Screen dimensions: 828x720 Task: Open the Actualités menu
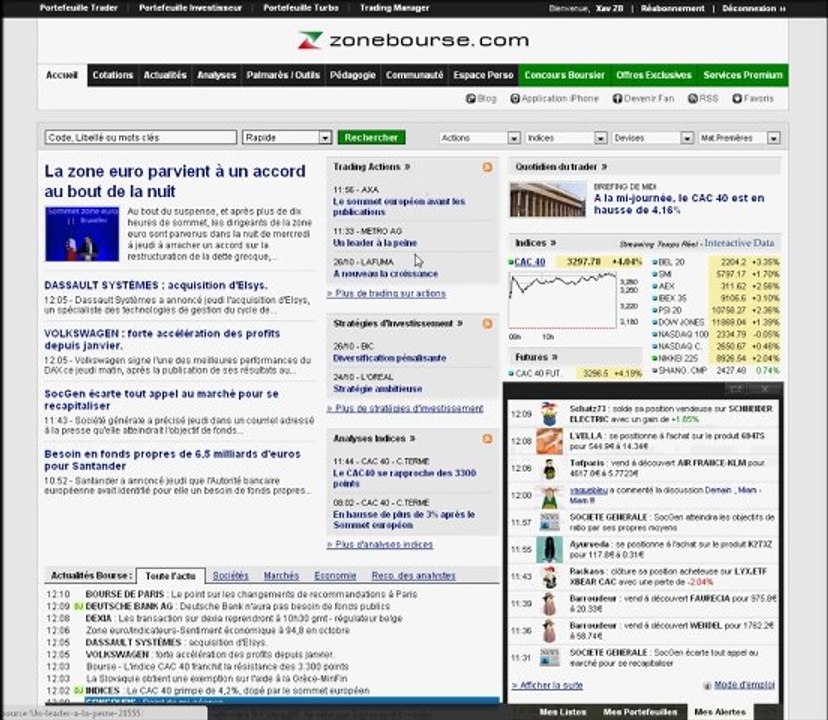coord(165,75)
